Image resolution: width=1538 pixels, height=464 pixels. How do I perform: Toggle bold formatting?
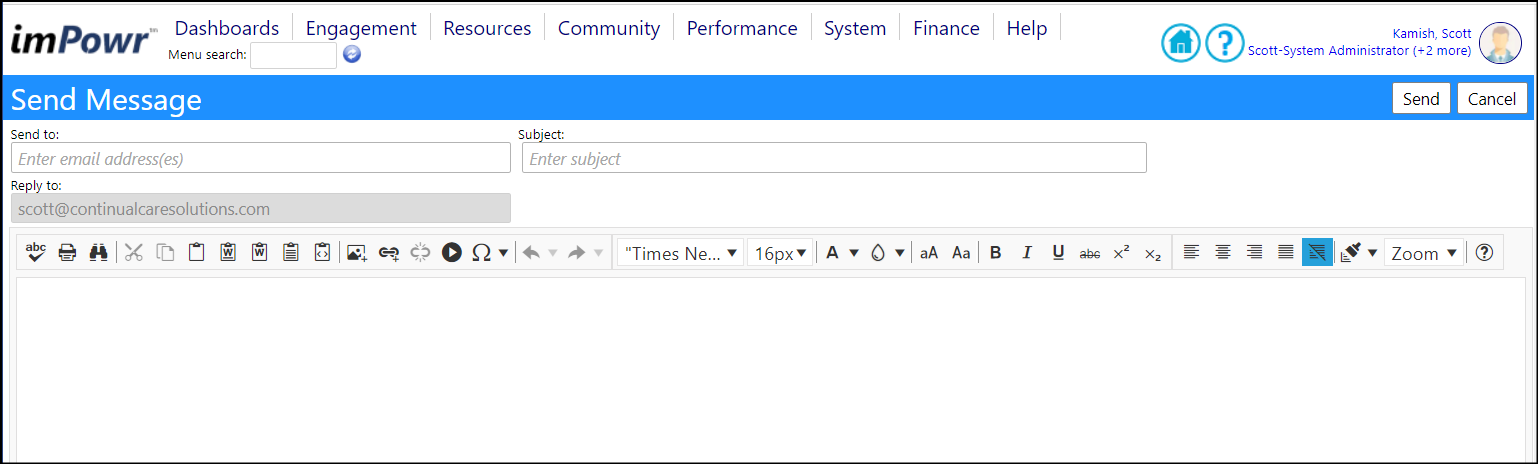pyautogui.click(x=995, y=253)
